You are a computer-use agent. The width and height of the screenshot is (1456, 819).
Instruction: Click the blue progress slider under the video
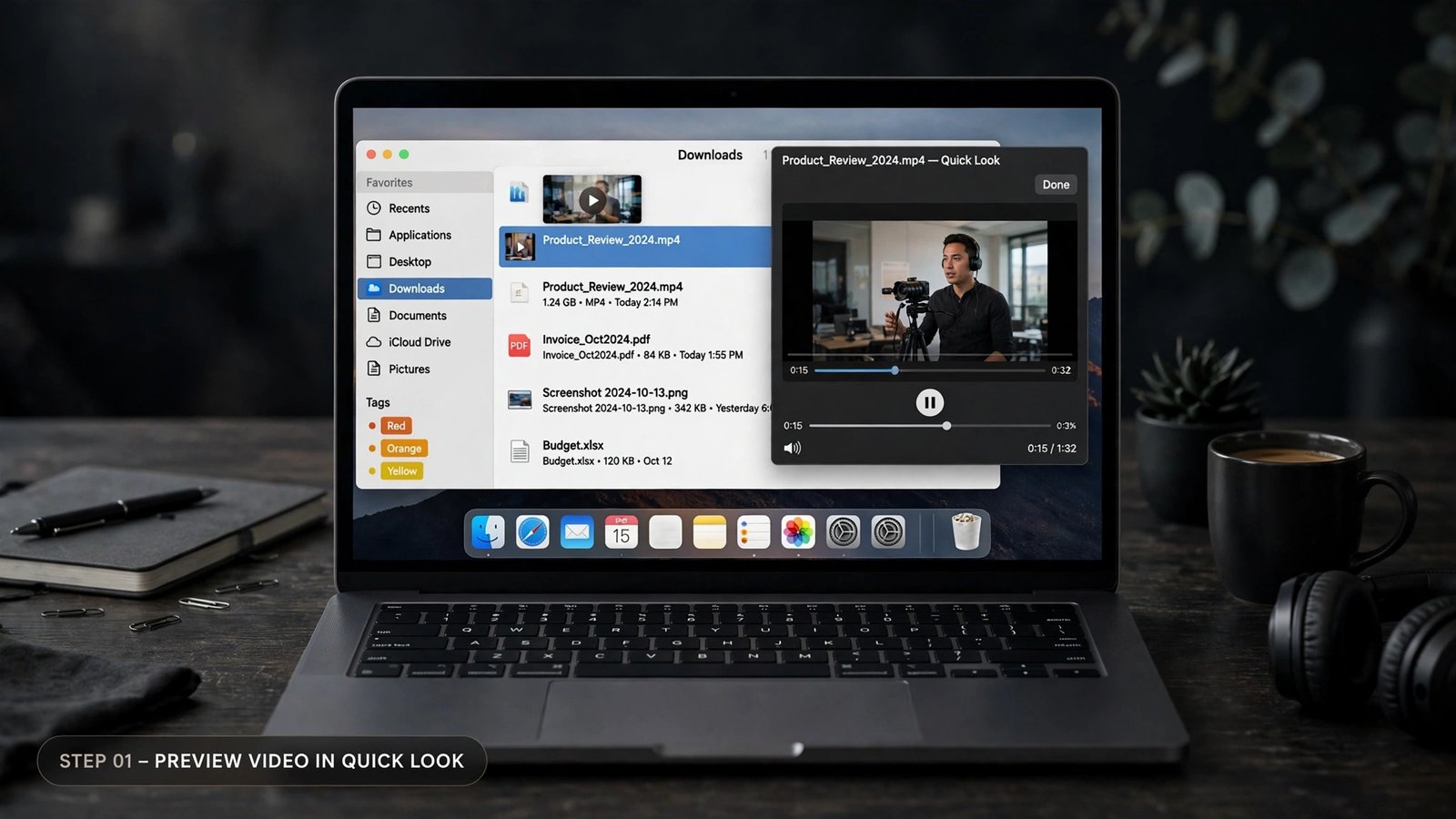[929, 370]
